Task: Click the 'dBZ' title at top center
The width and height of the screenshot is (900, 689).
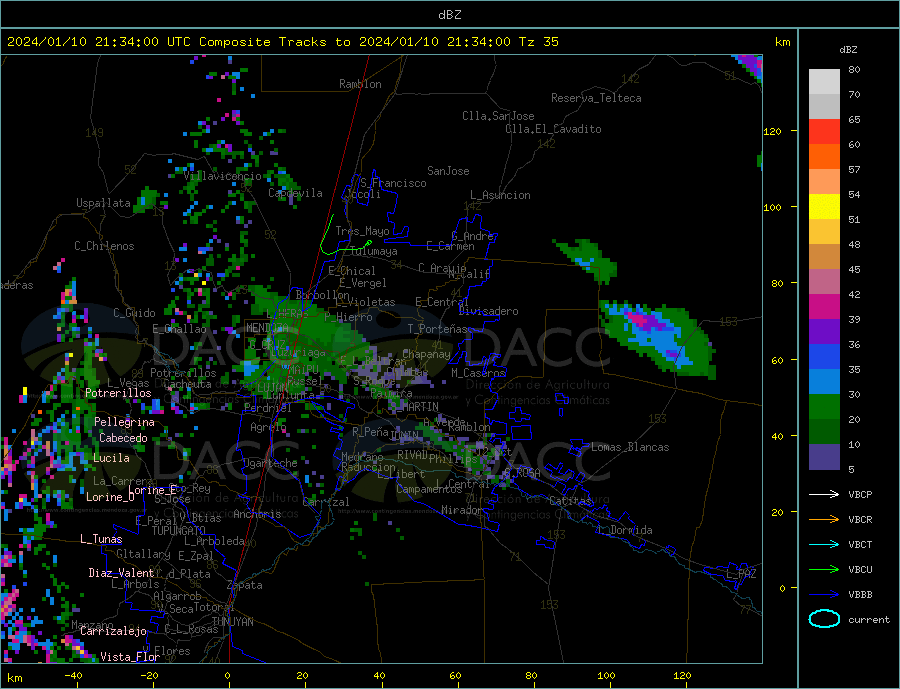Action: [x=449, y=15]
